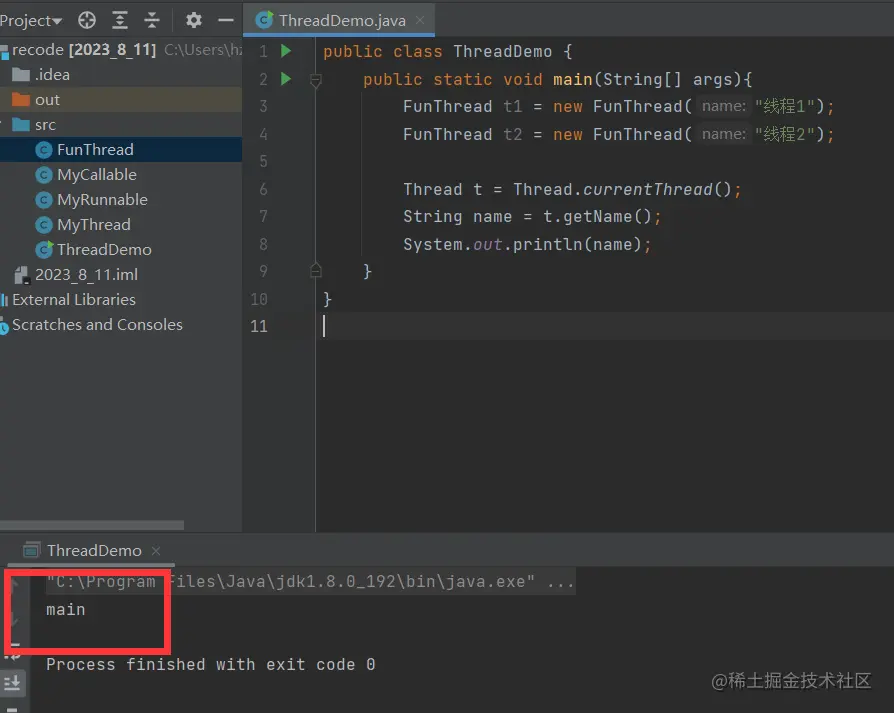Screen dimensions: 894x713
Task: Collapse the main method fold marker on line 2
Action: point(315,80)
